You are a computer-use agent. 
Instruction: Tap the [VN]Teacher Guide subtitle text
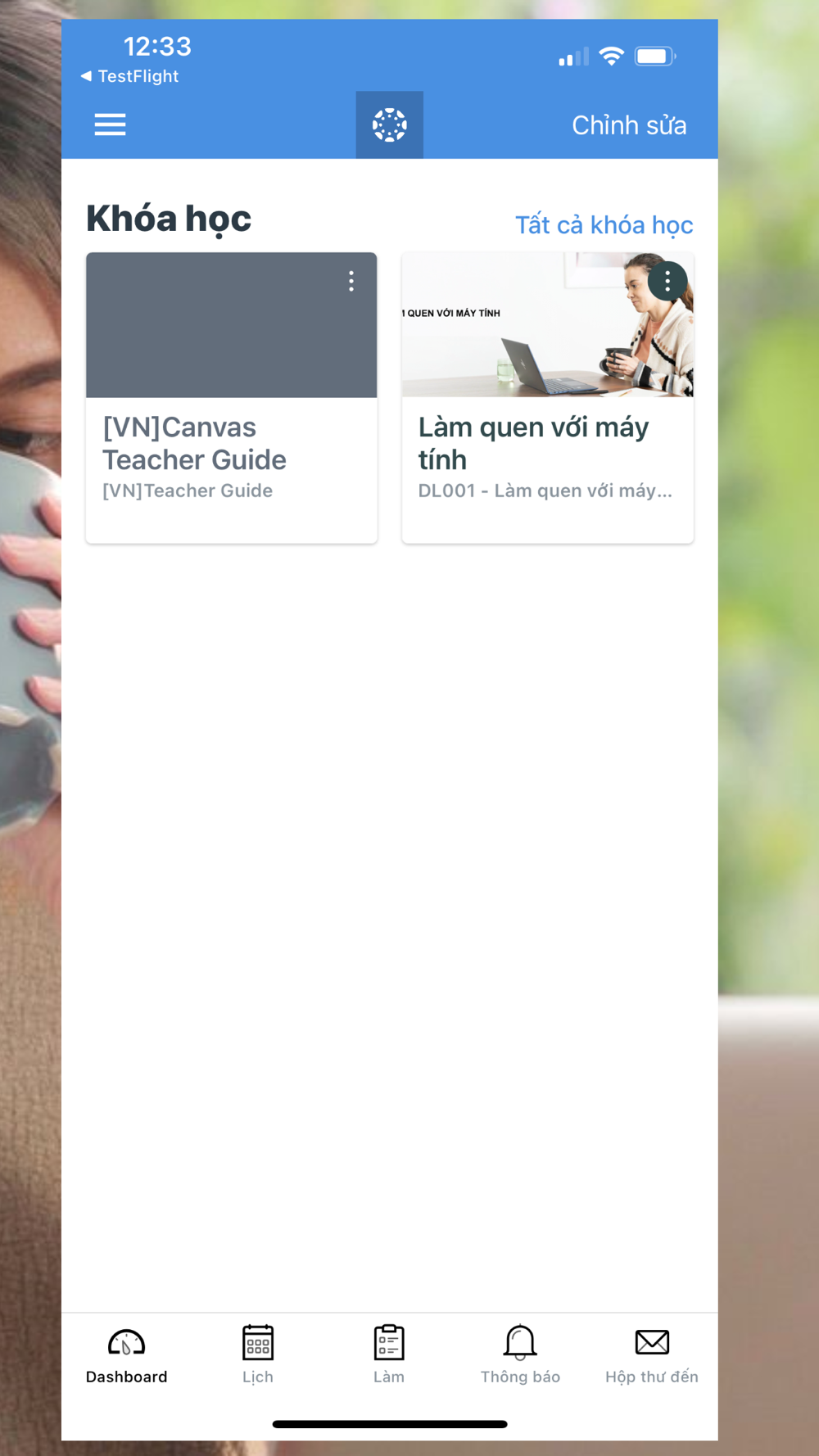[188, 491]
